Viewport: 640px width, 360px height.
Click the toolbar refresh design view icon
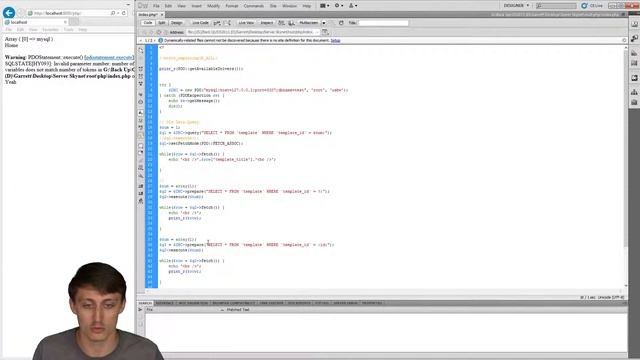[341, 23]
